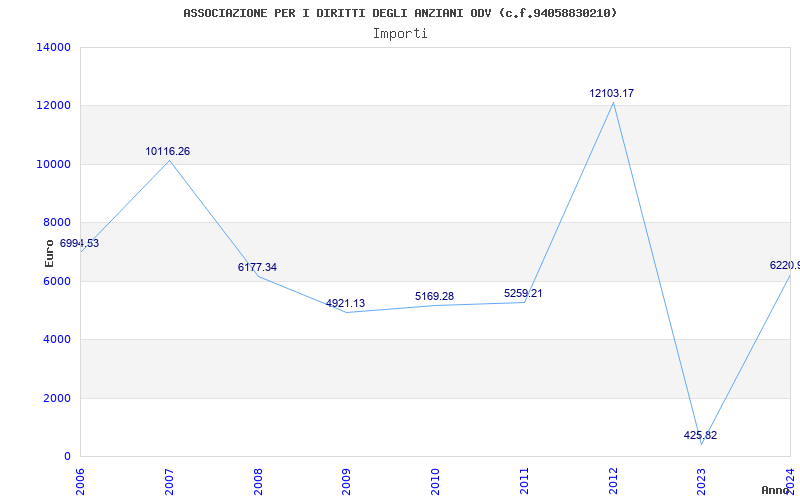Click the 8000 y-axis value
This screenshot has width=800, height=500.
tap(56, 222)
